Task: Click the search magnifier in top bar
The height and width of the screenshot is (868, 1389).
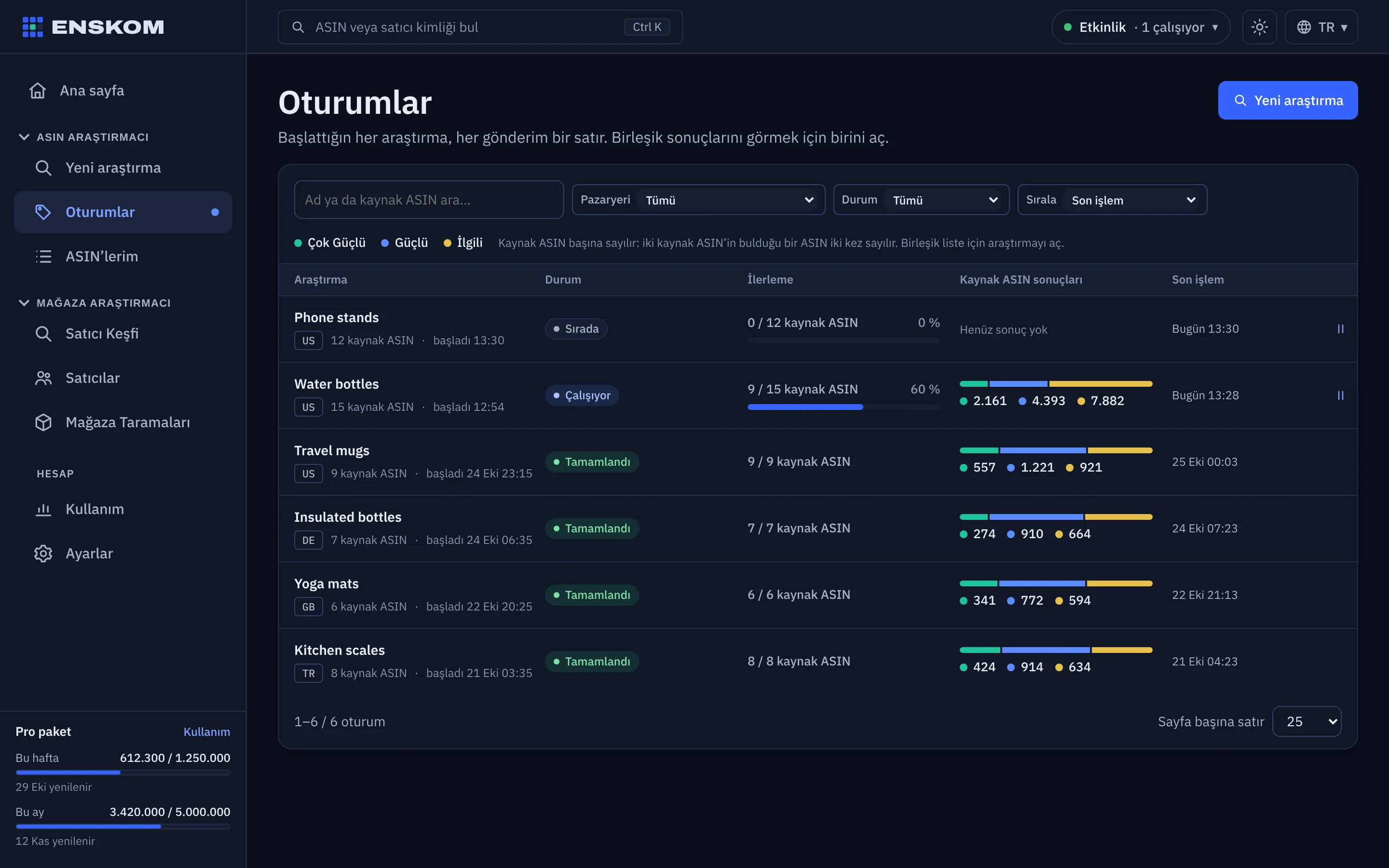Action: [x=298, y=27]
